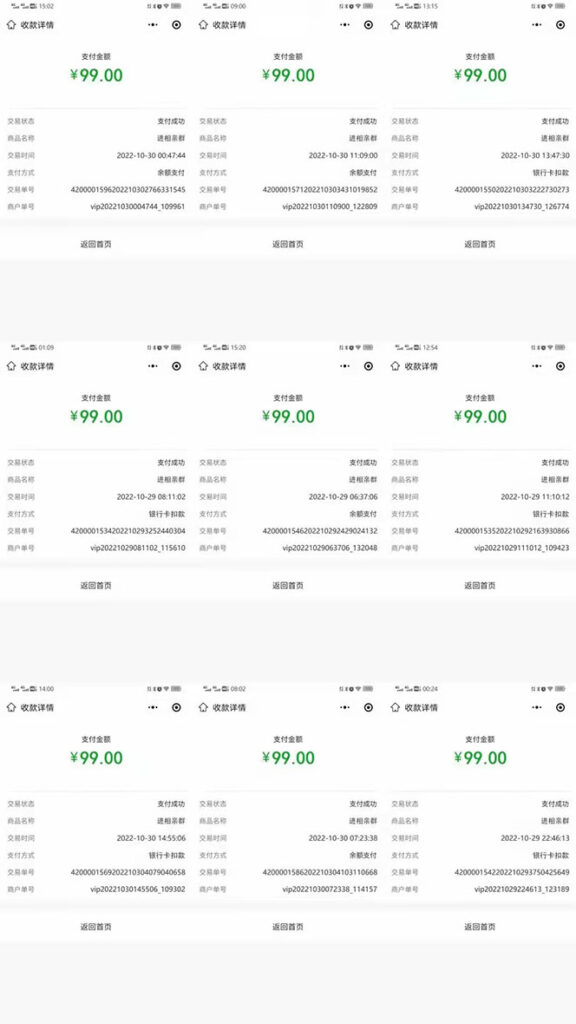Viewport: 576px width, 1024px height.
Task: Click 返回首页 under the 11:09:00 transaction
Action: click(288, 244)
